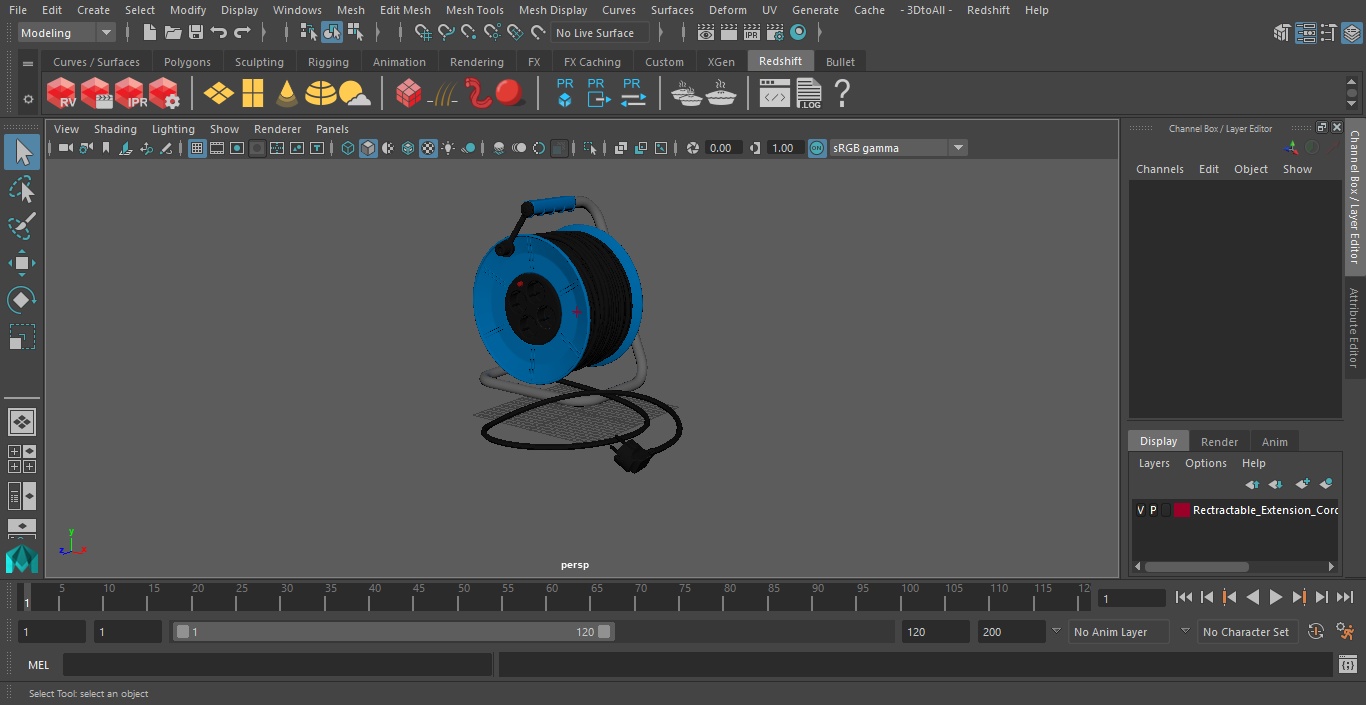This screenshot has width=1366, height=705.
Task: Switch to the Polygons shelf tab
Action: pos(187,62)
